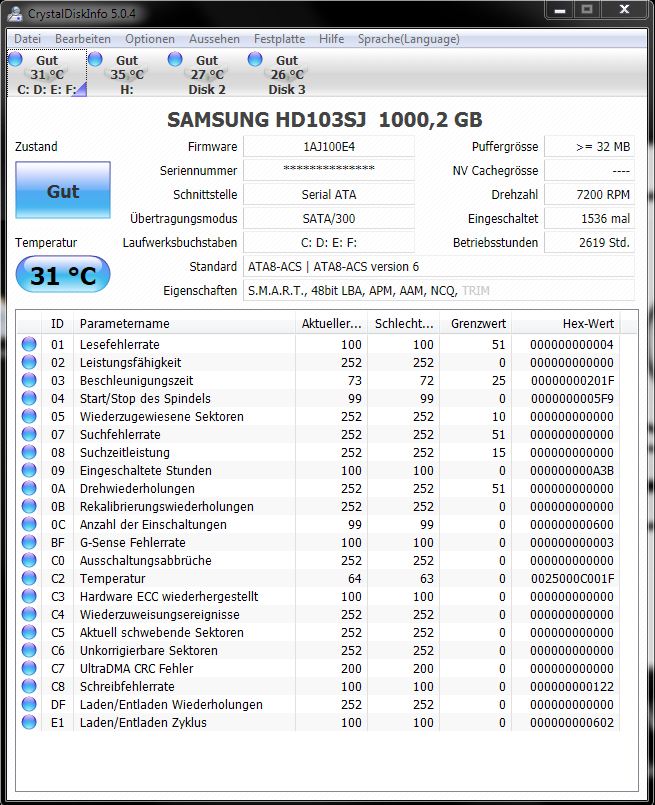Open the Optionen menu
Screen dimensions: 655x805
tap(150, 39)
